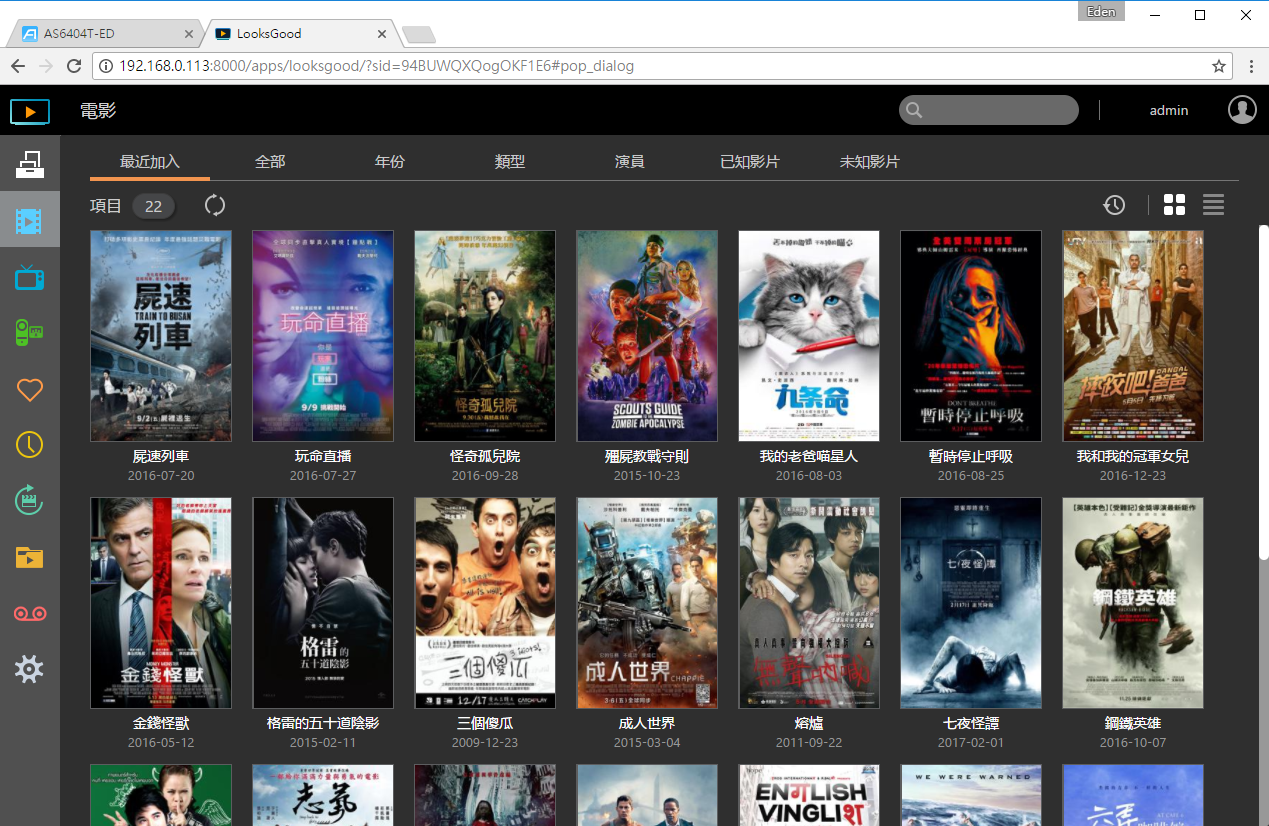Open 熔爐 movie poster

click(809, 603)
